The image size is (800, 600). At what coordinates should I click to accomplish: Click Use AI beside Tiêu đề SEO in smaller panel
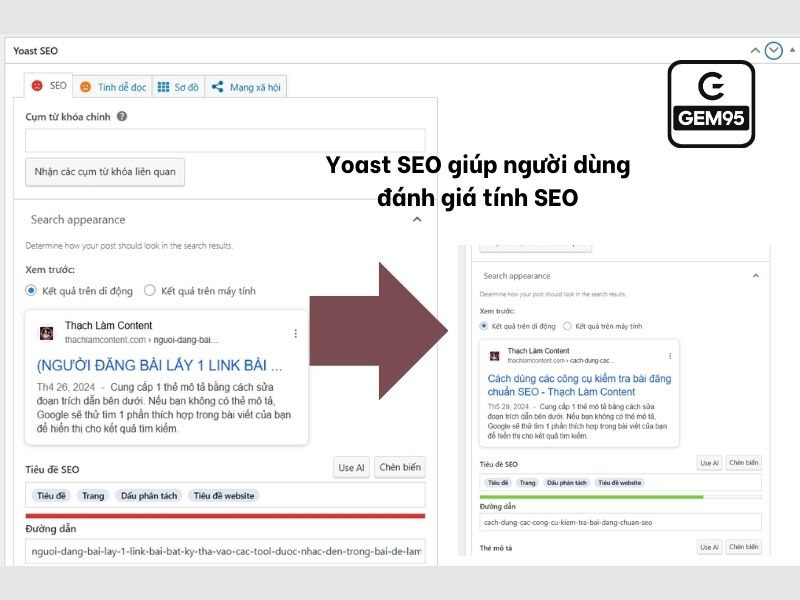(x=709, y=463)
